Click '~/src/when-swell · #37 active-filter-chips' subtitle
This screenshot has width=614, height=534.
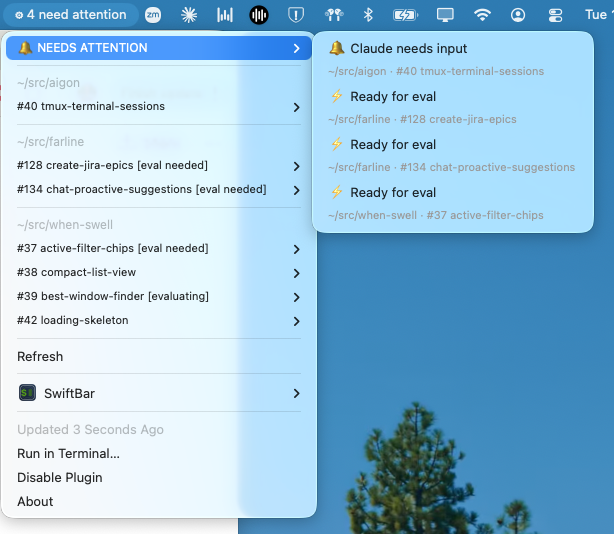(x=436, y=215)
